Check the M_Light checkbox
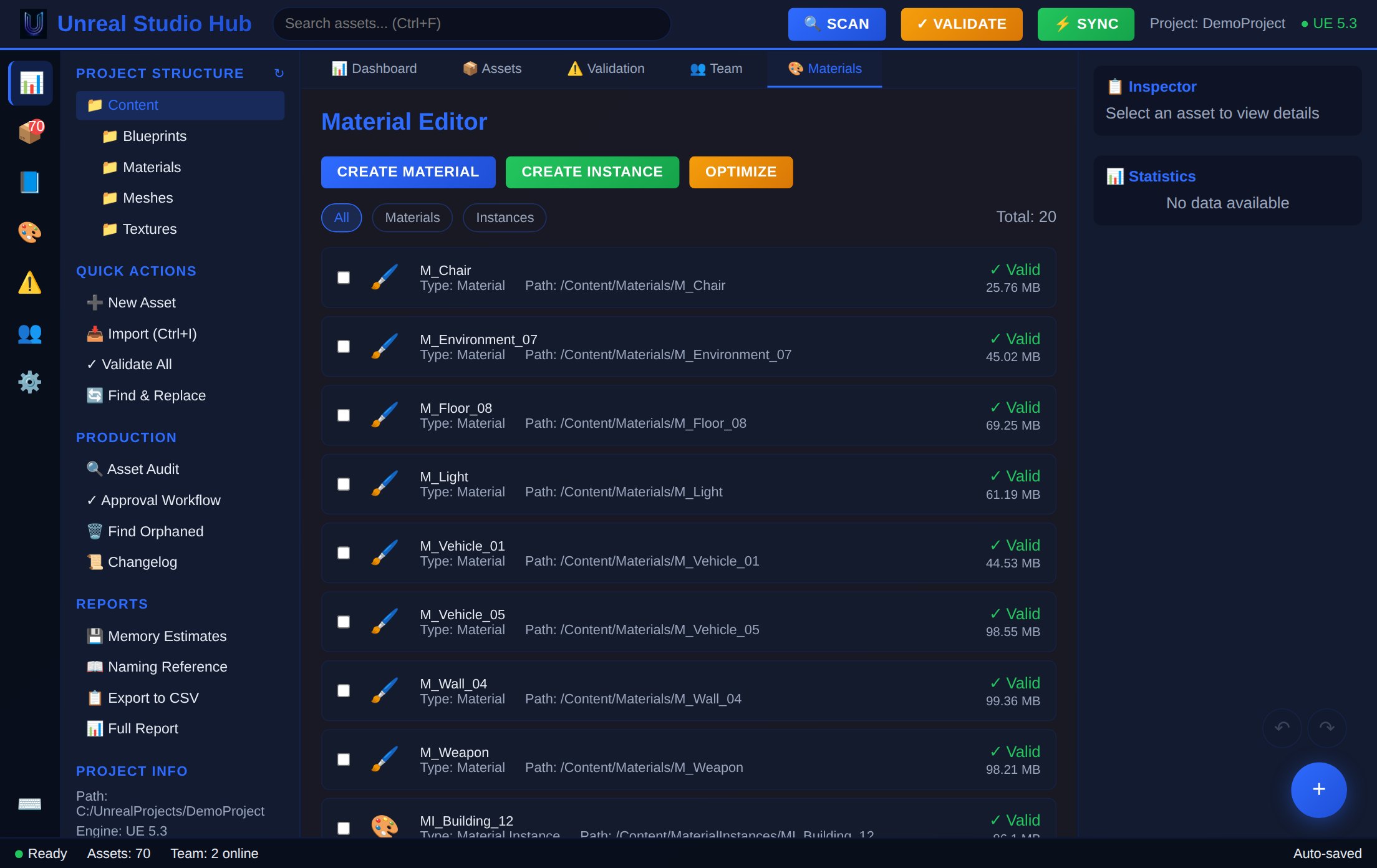 coord(344,484)
